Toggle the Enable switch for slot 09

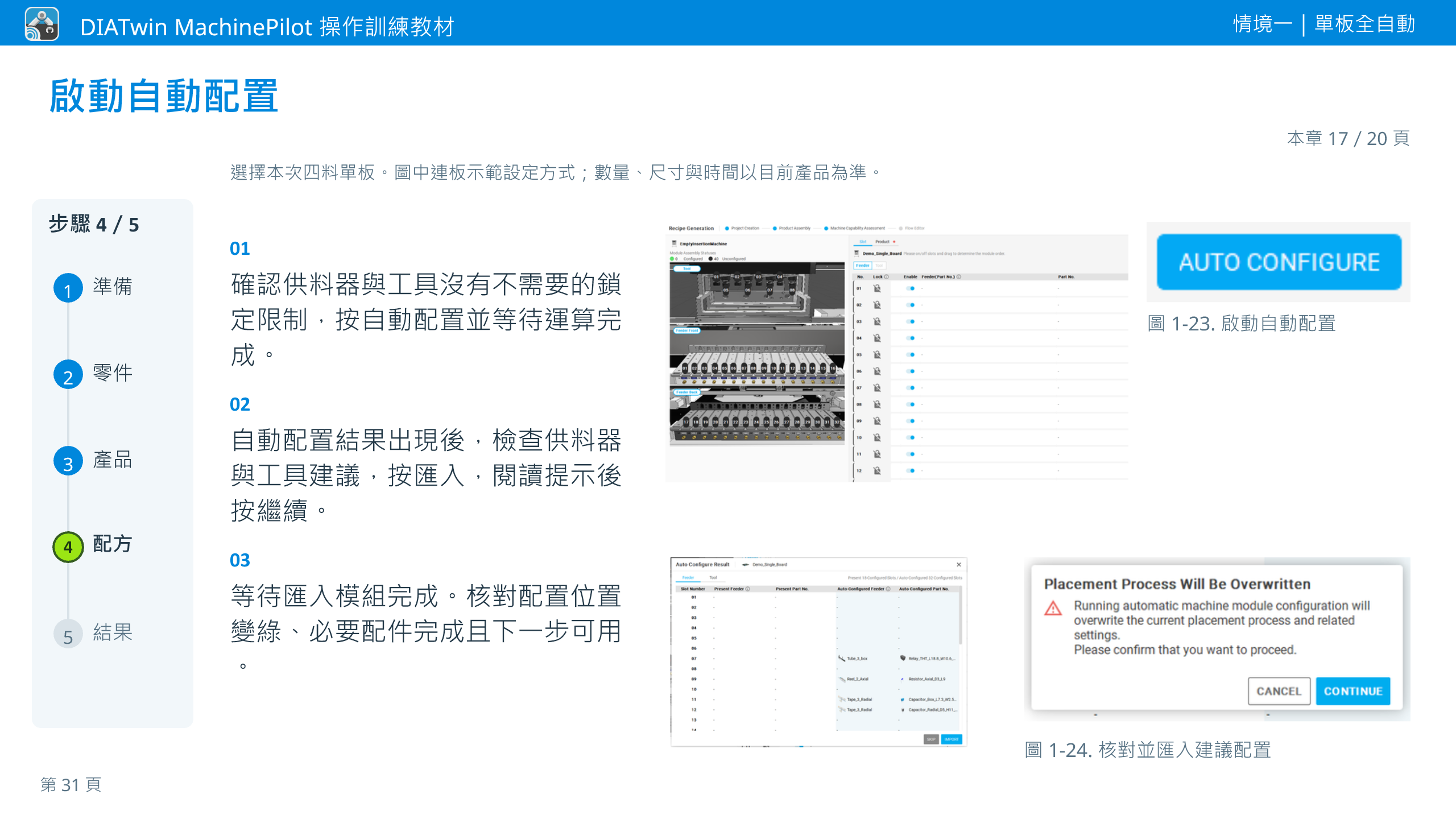(911, 421)
